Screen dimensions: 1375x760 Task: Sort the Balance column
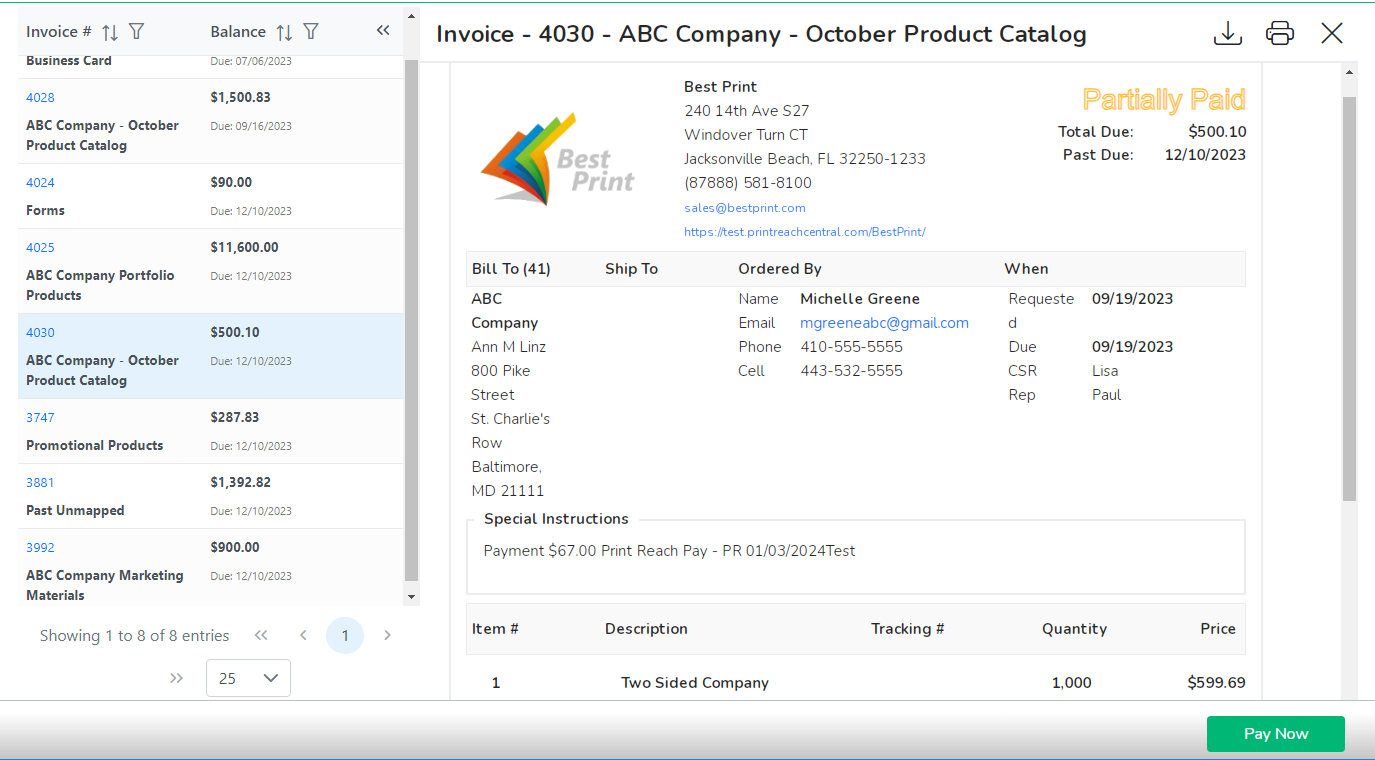click(x=284, y=32)
